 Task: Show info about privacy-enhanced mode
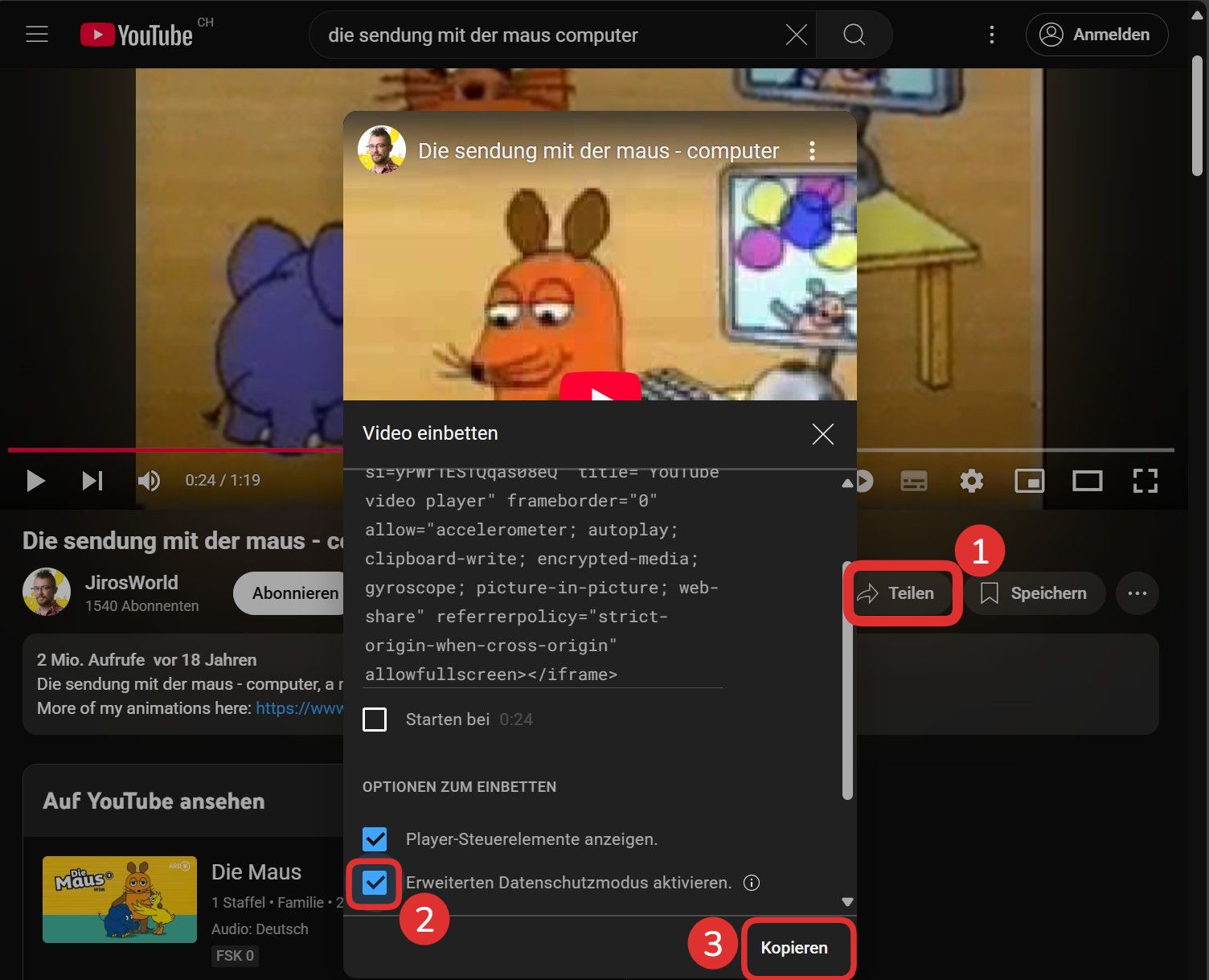[x=752, y=883]
